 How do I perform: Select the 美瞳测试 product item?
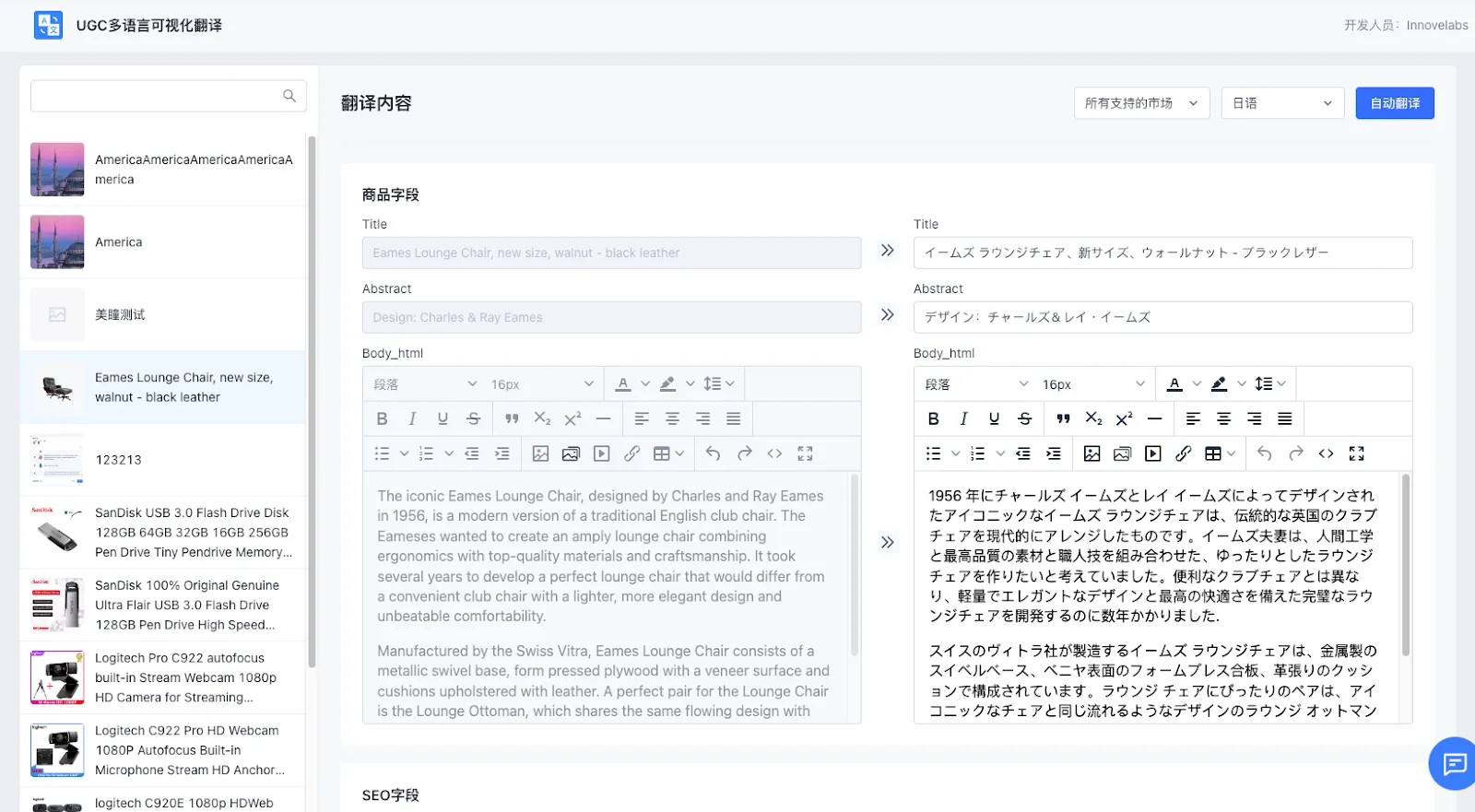pos(163,314)
